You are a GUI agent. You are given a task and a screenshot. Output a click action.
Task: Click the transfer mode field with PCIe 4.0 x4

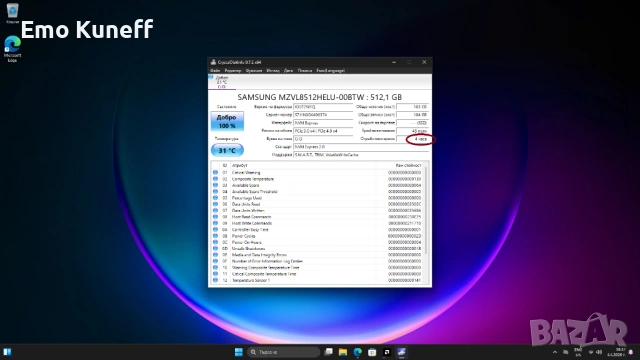323,131
